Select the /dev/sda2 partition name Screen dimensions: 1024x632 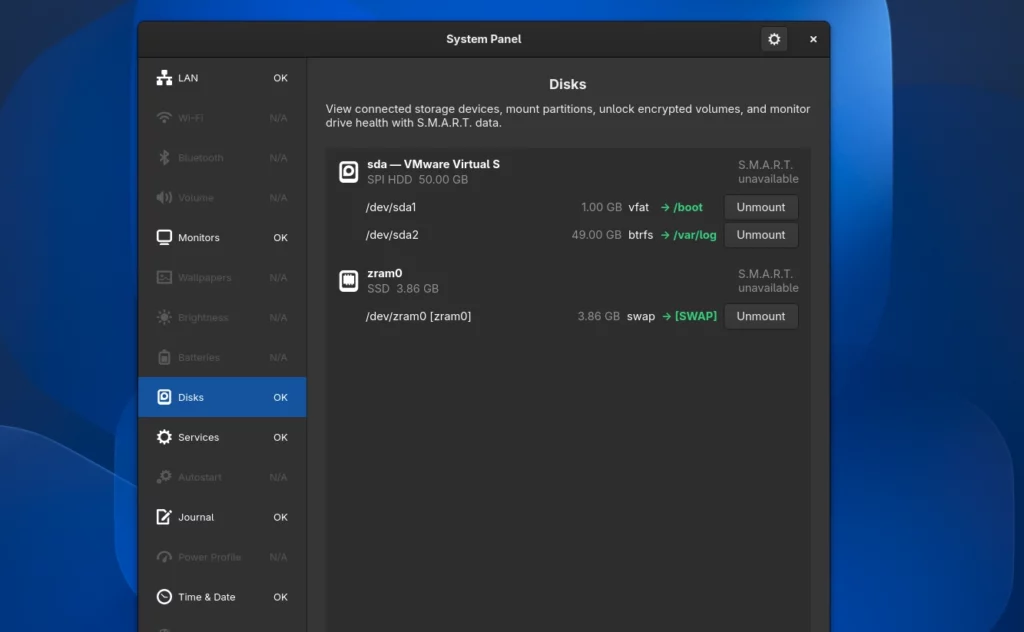point(392,235)
